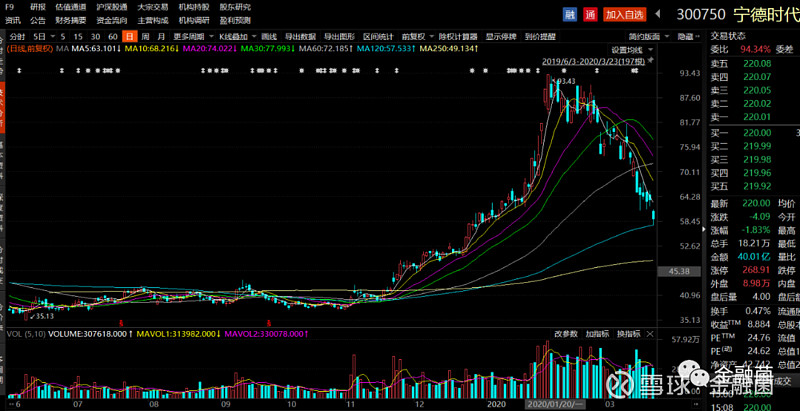Viewport: 800px width, 411px height.
Task: Click the blue 融 margin badge
Action: [569, 14]
